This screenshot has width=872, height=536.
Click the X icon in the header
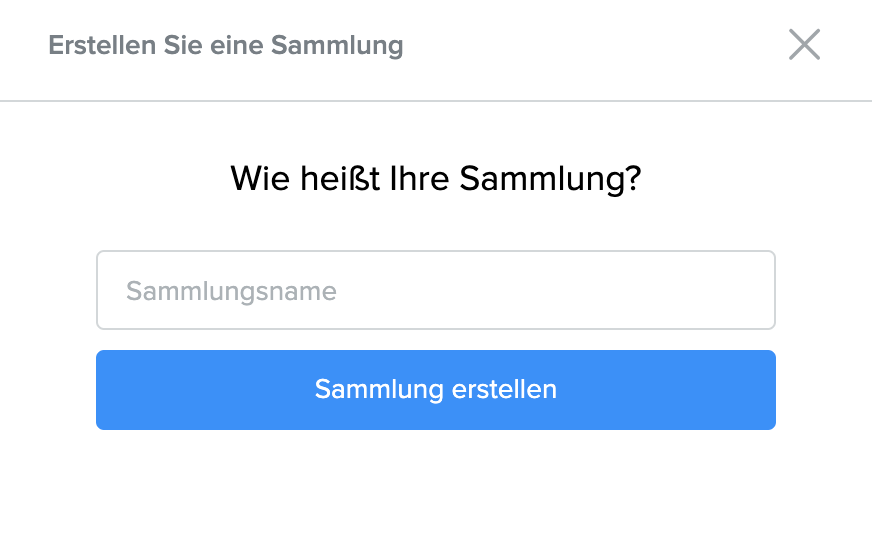(804, 45)
